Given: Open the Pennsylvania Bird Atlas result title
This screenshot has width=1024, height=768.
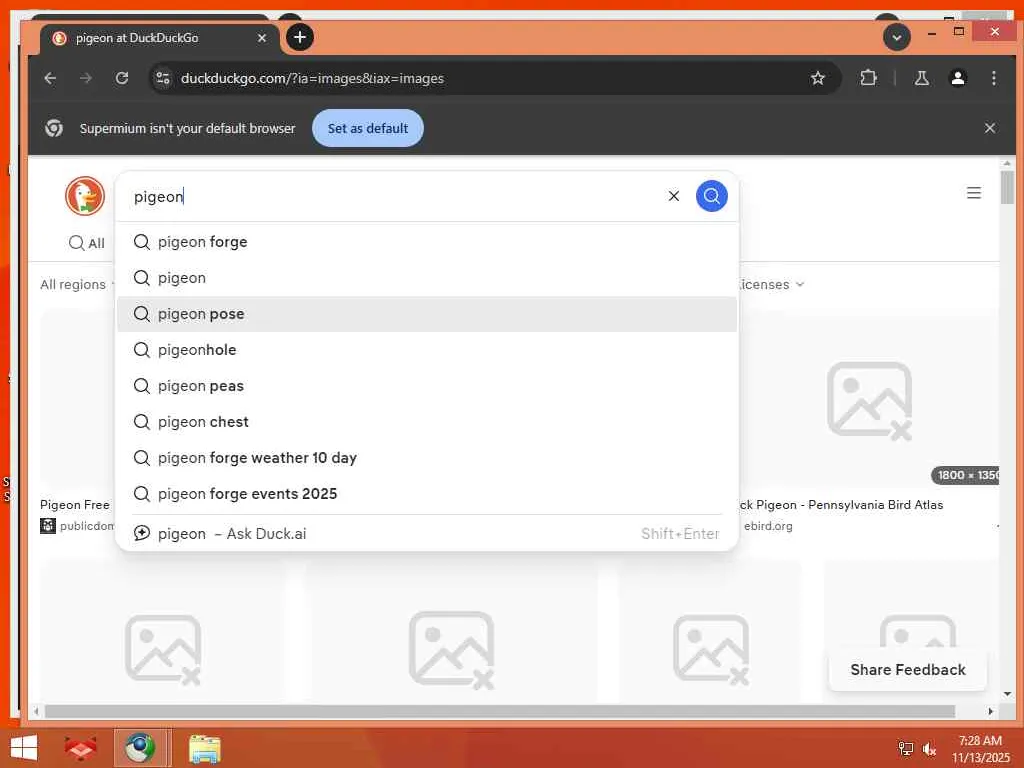Looking at the screenshot, I should (x=840, y=505).
